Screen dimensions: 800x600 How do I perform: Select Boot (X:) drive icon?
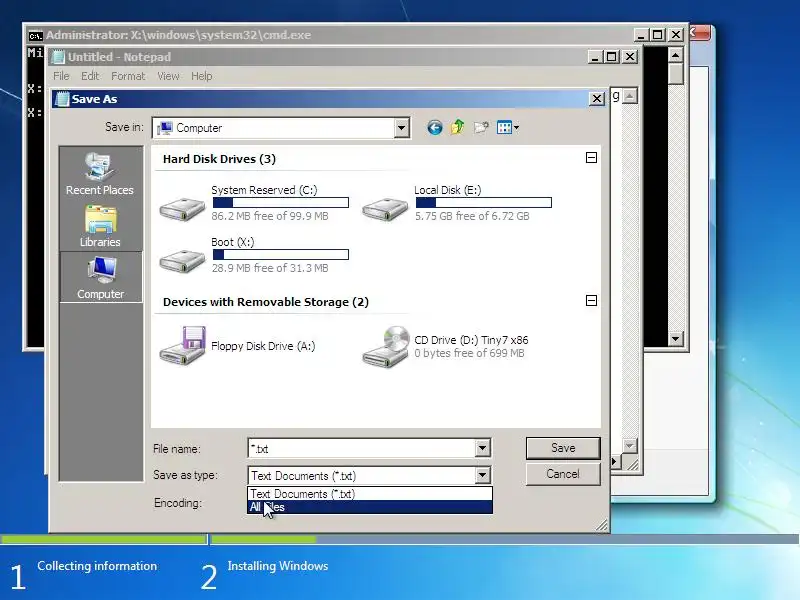[182, 261]
